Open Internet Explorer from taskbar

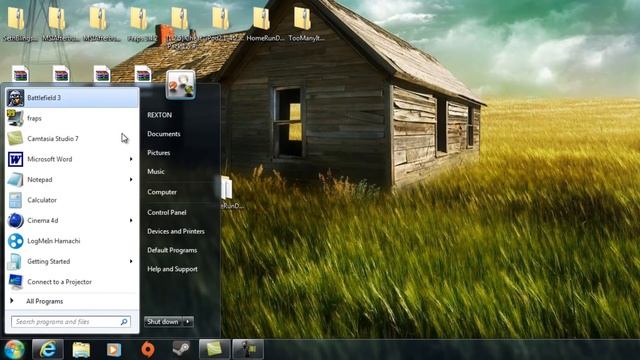[x=48, y=349]
